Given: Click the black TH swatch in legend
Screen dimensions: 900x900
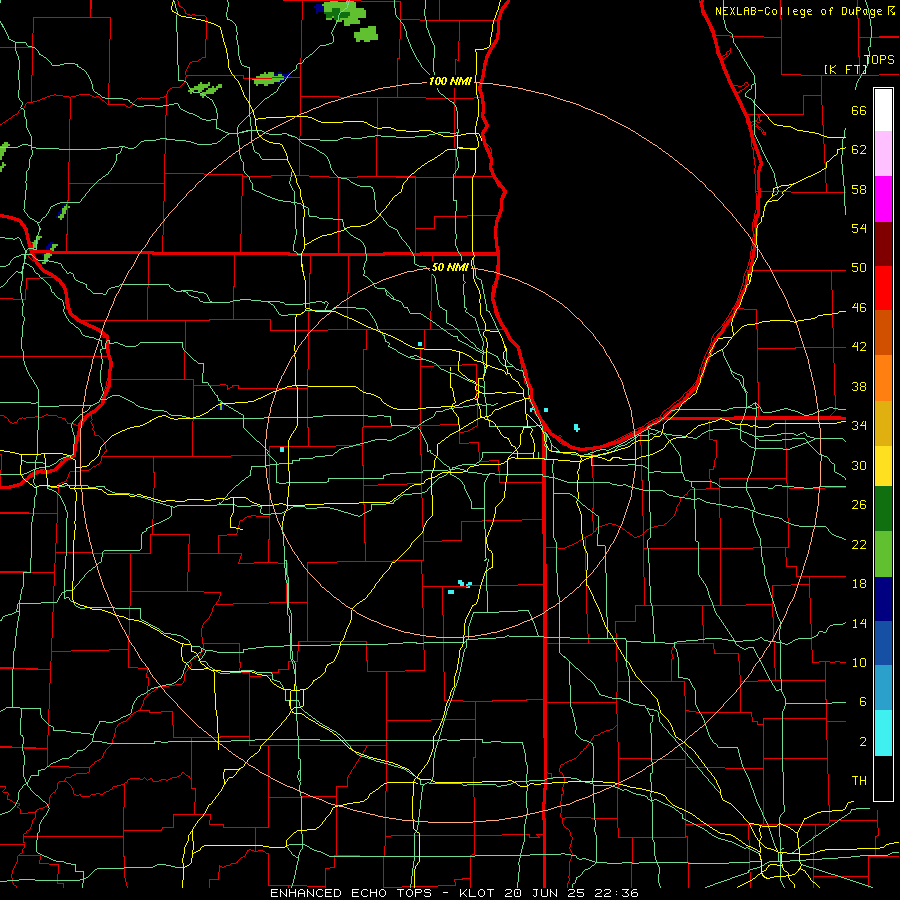Looking at the screenshot, I should (883, 777).
